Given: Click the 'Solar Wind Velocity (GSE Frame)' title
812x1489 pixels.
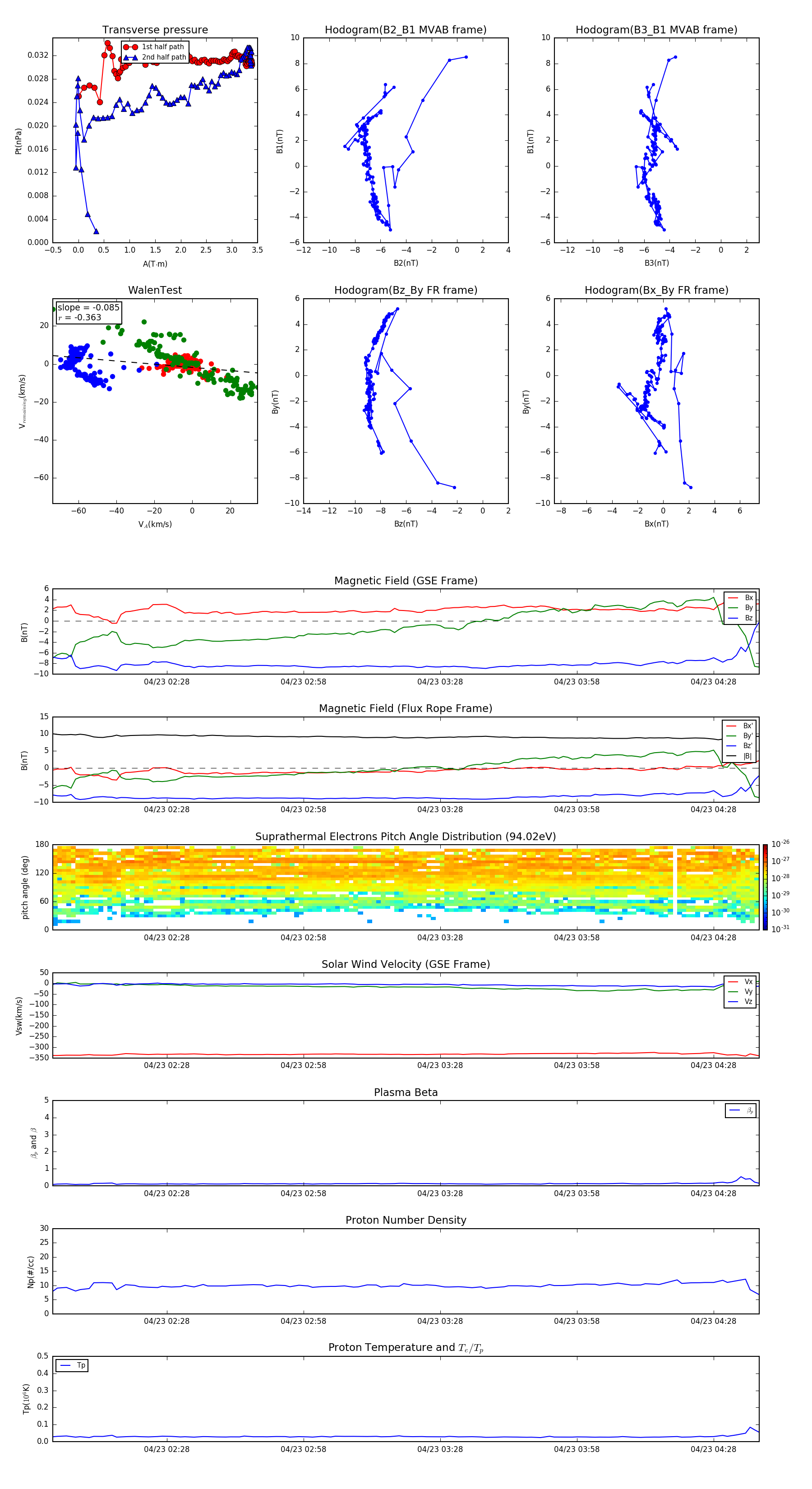Looking at the screenshot, I should pos(406,964).
